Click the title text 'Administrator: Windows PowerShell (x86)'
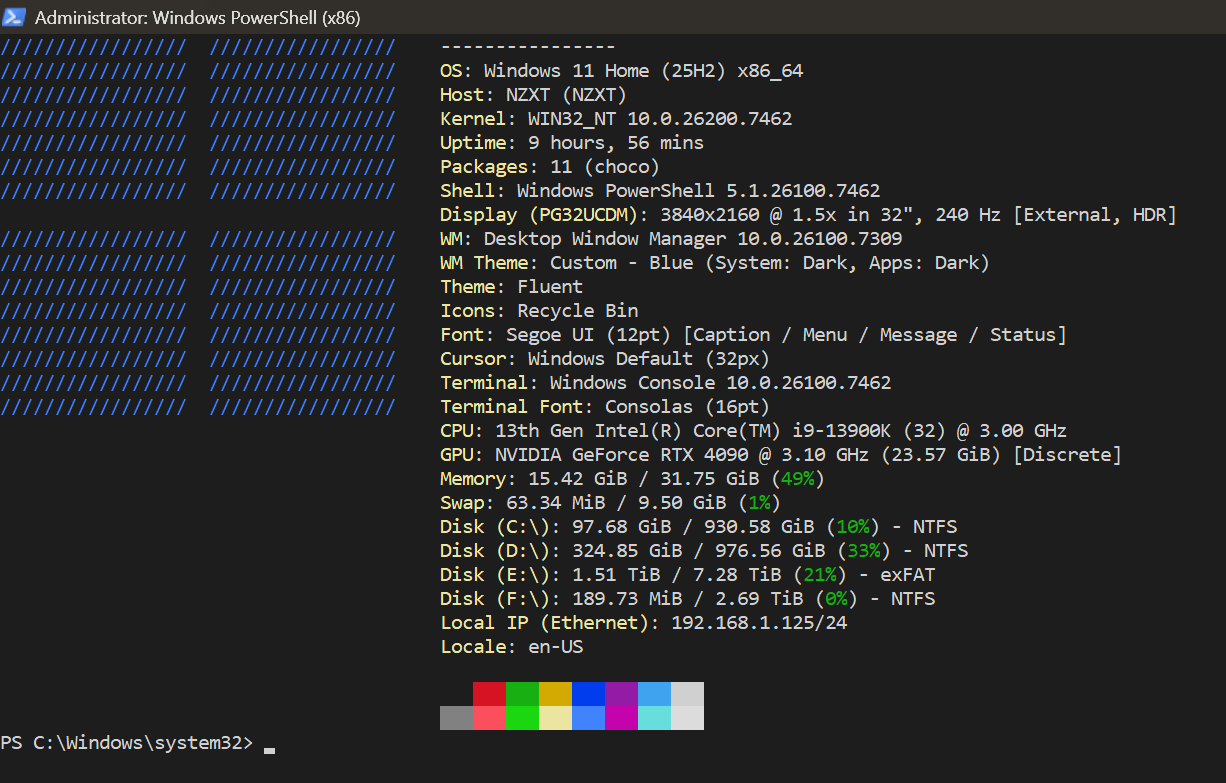Viewport: 1226px width, 783px height. pyautogui.click(x=197, y=17)
